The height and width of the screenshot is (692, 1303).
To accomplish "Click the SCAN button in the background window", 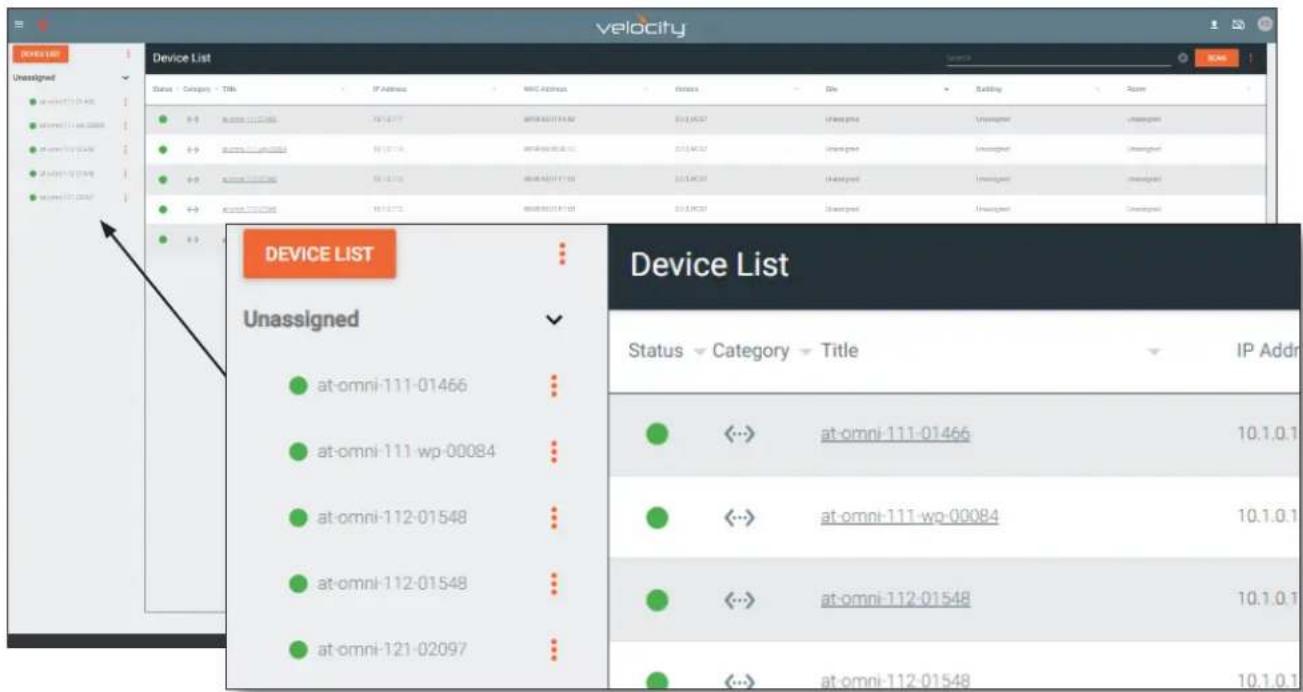I will pos(1216,59).
